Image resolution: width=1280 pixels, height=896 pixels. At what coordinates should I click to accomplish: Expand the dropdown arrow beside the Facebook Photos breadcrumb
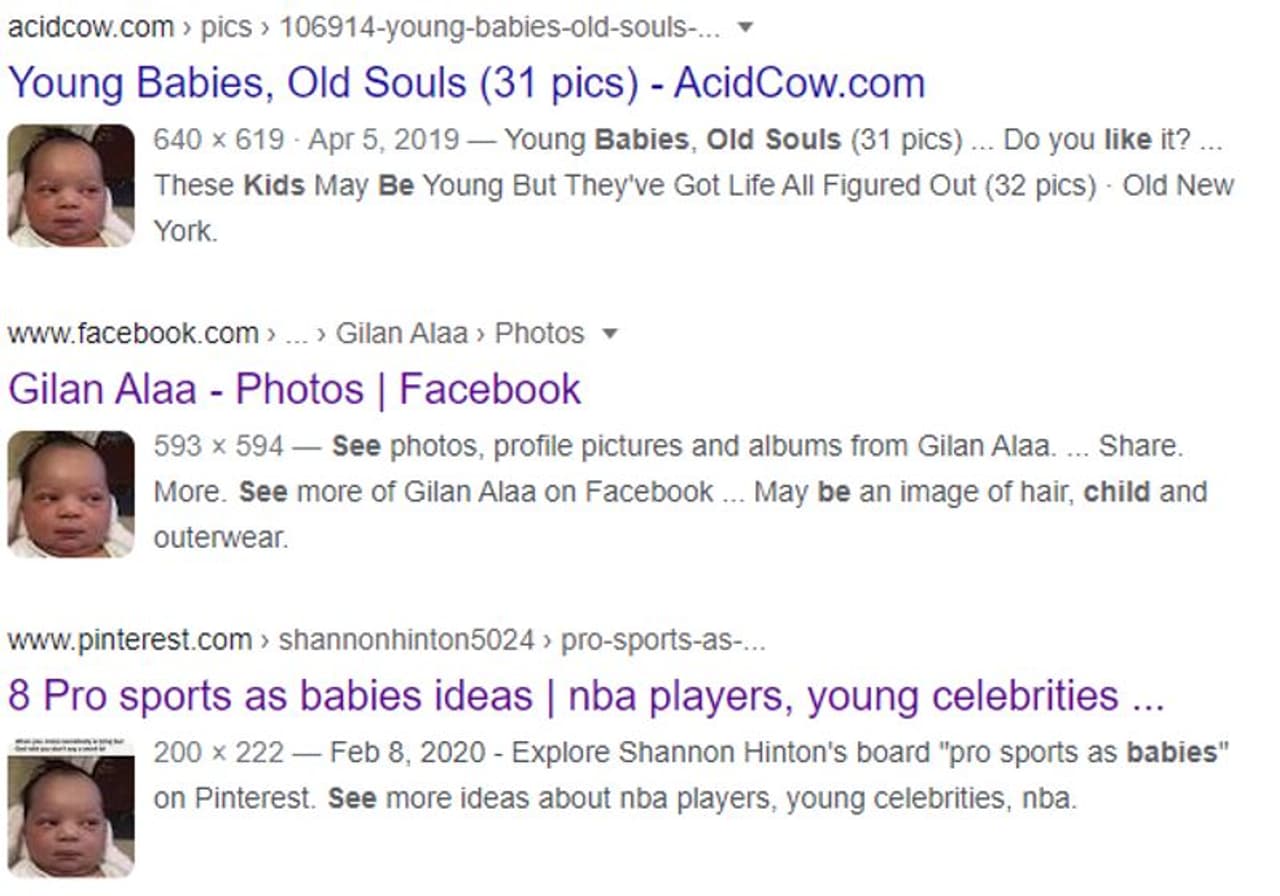610,333
